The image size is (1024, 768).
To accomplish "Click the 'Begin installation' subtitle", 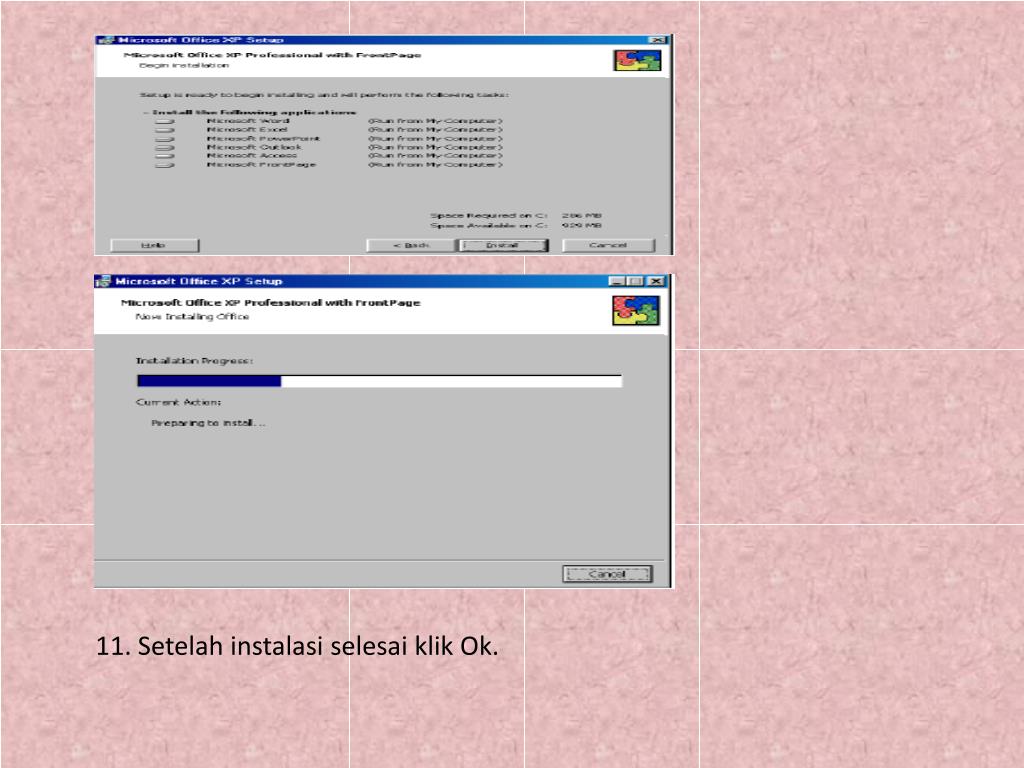I will (x=184, y=65).
